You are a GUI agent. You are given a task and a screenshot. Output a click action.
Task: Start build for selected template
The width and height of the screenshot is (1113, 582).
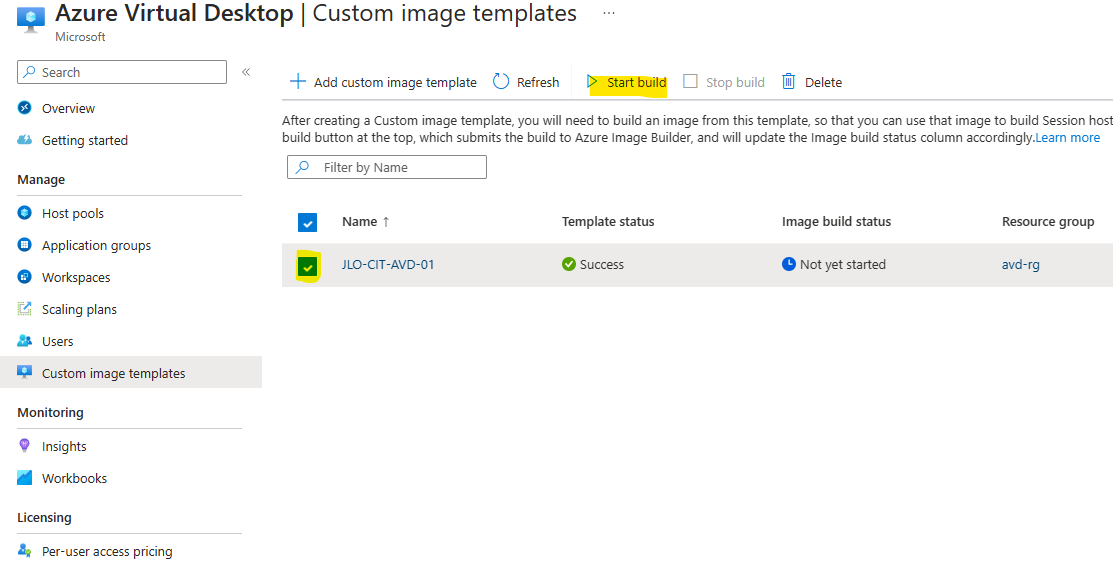637,82
